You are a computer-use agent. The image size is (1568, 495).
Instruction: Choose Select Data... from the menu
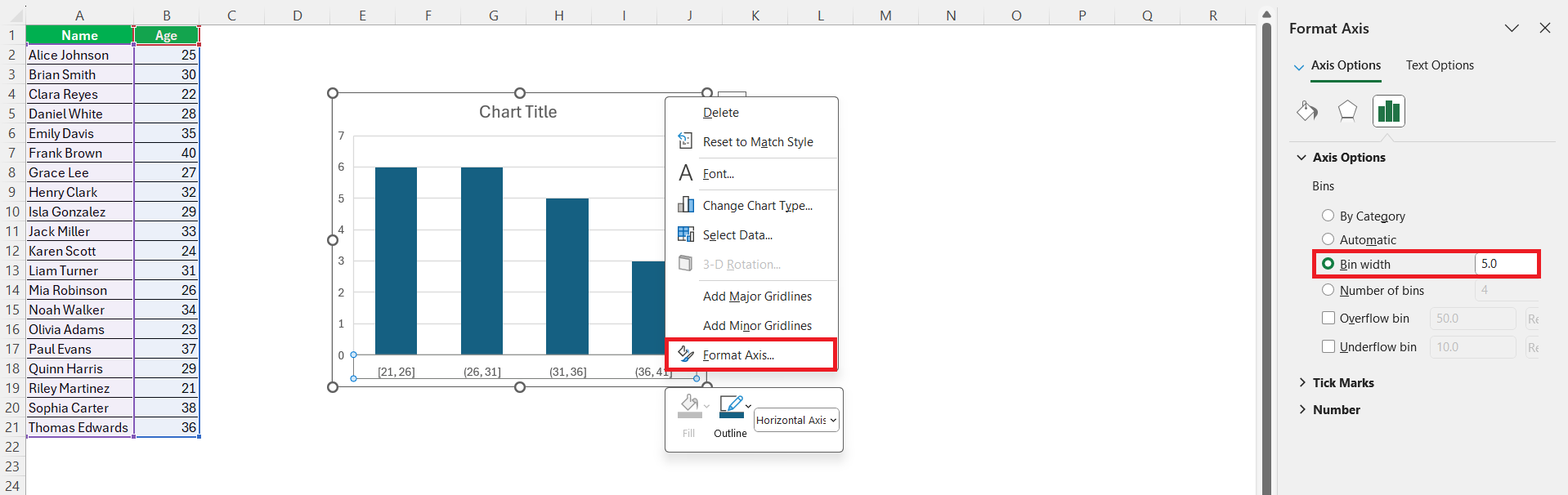click(751, 235)
